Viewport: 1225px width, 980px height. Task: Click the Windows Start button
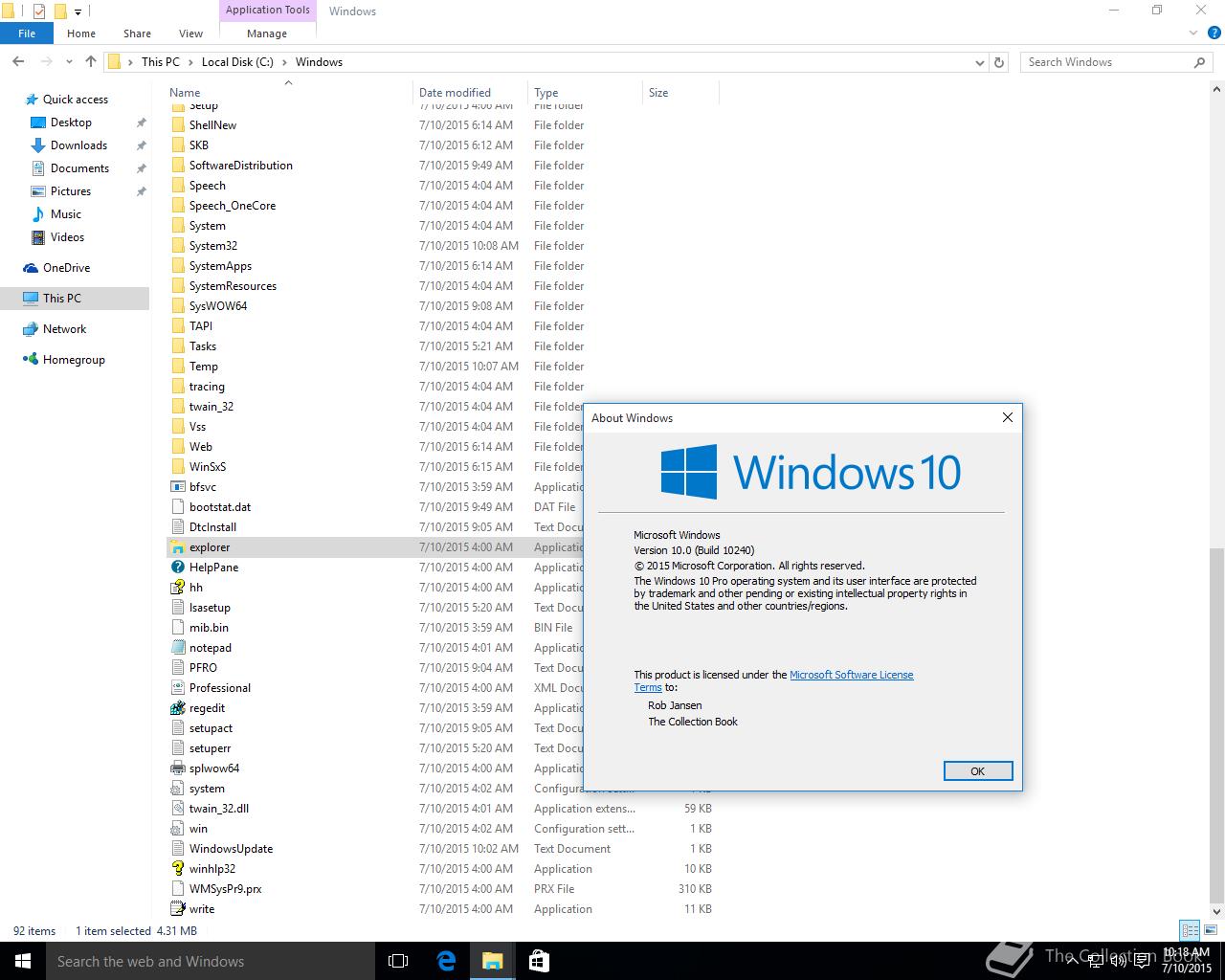pyautogui.click(x=23, y=961)
